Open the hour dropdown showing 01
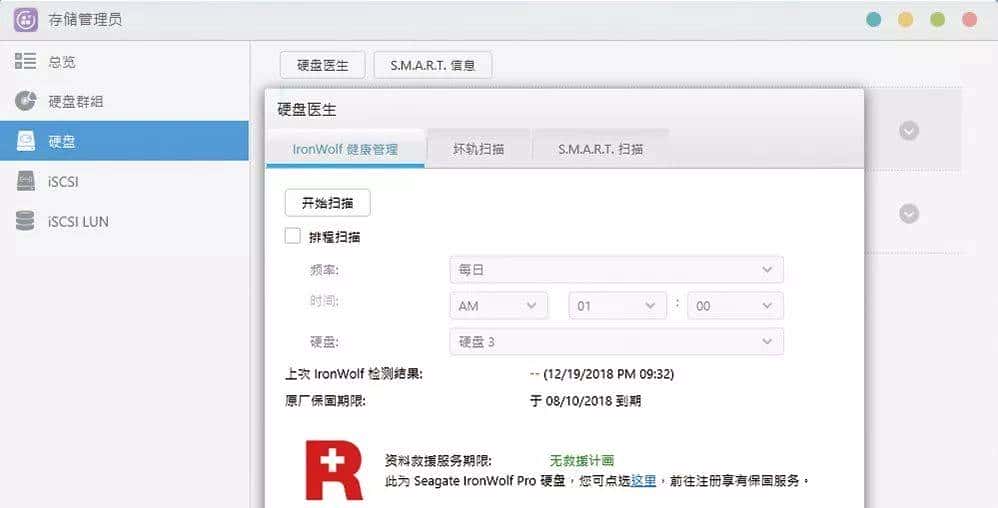The height and width of the screenshot is (508, 998). [x=617, y=306]
